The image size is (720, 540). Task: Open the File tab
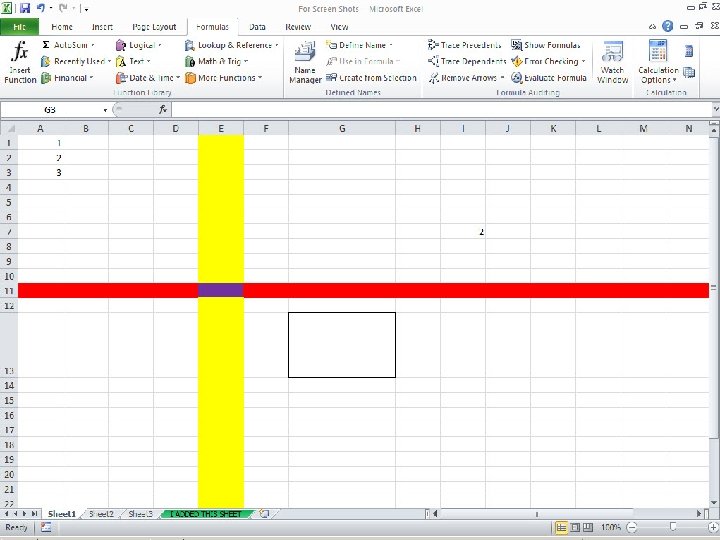(19, 27)
